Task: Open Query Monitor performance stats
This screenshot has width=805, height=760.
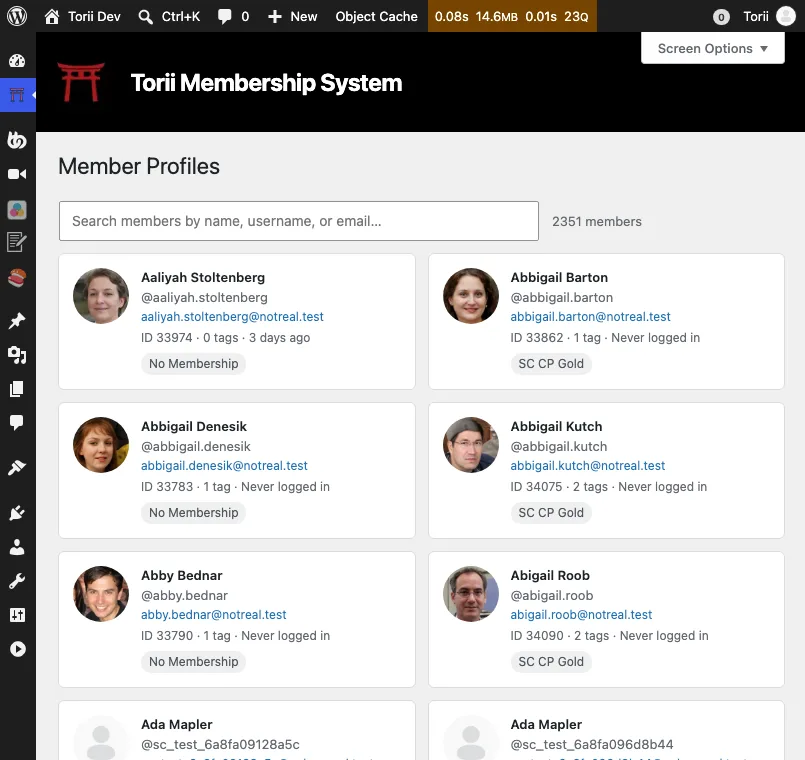Action: click(x=512, y=16)
